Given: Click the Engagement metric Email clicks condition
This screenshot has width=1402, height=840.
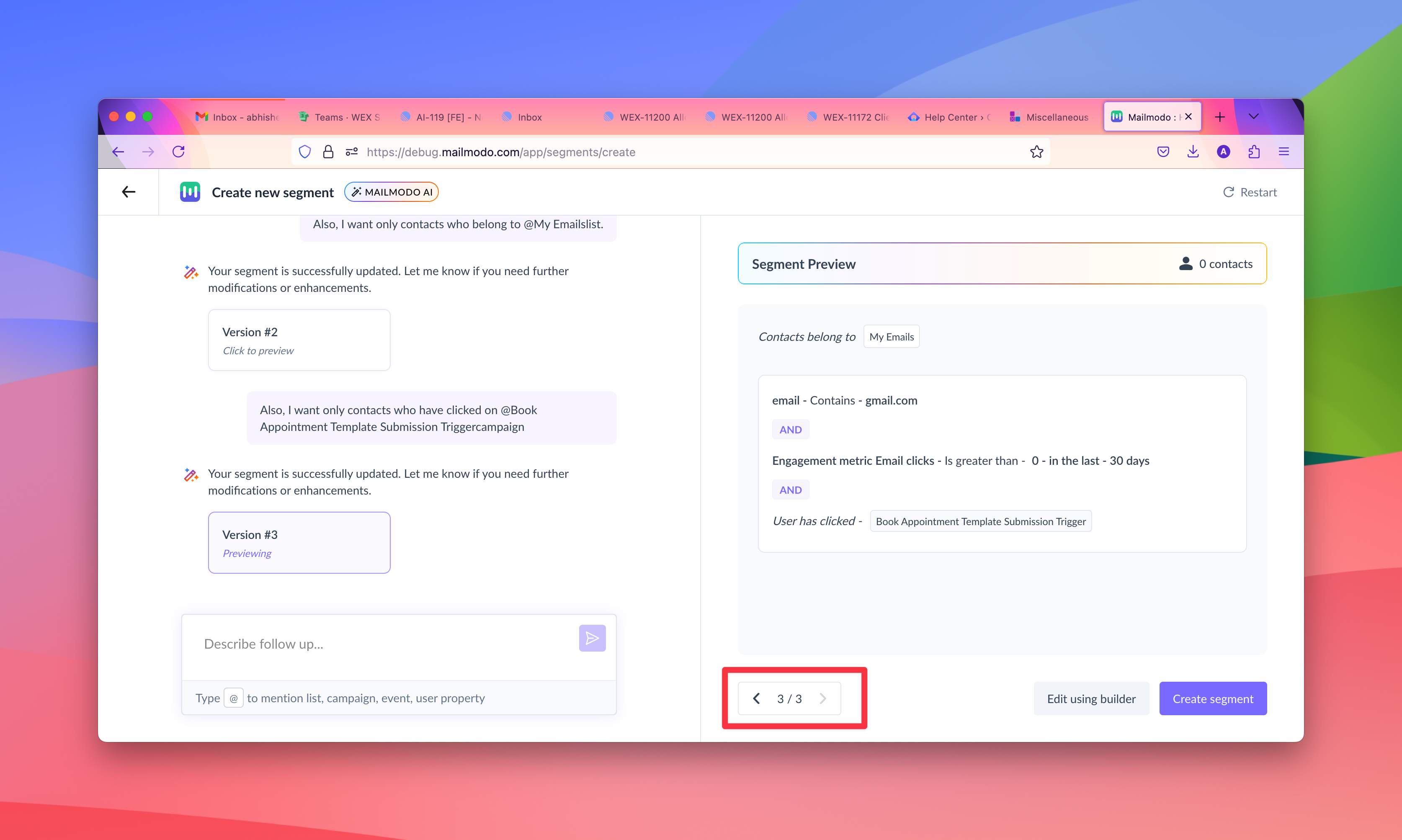Looking at the screenshot, I should (961, 461).
